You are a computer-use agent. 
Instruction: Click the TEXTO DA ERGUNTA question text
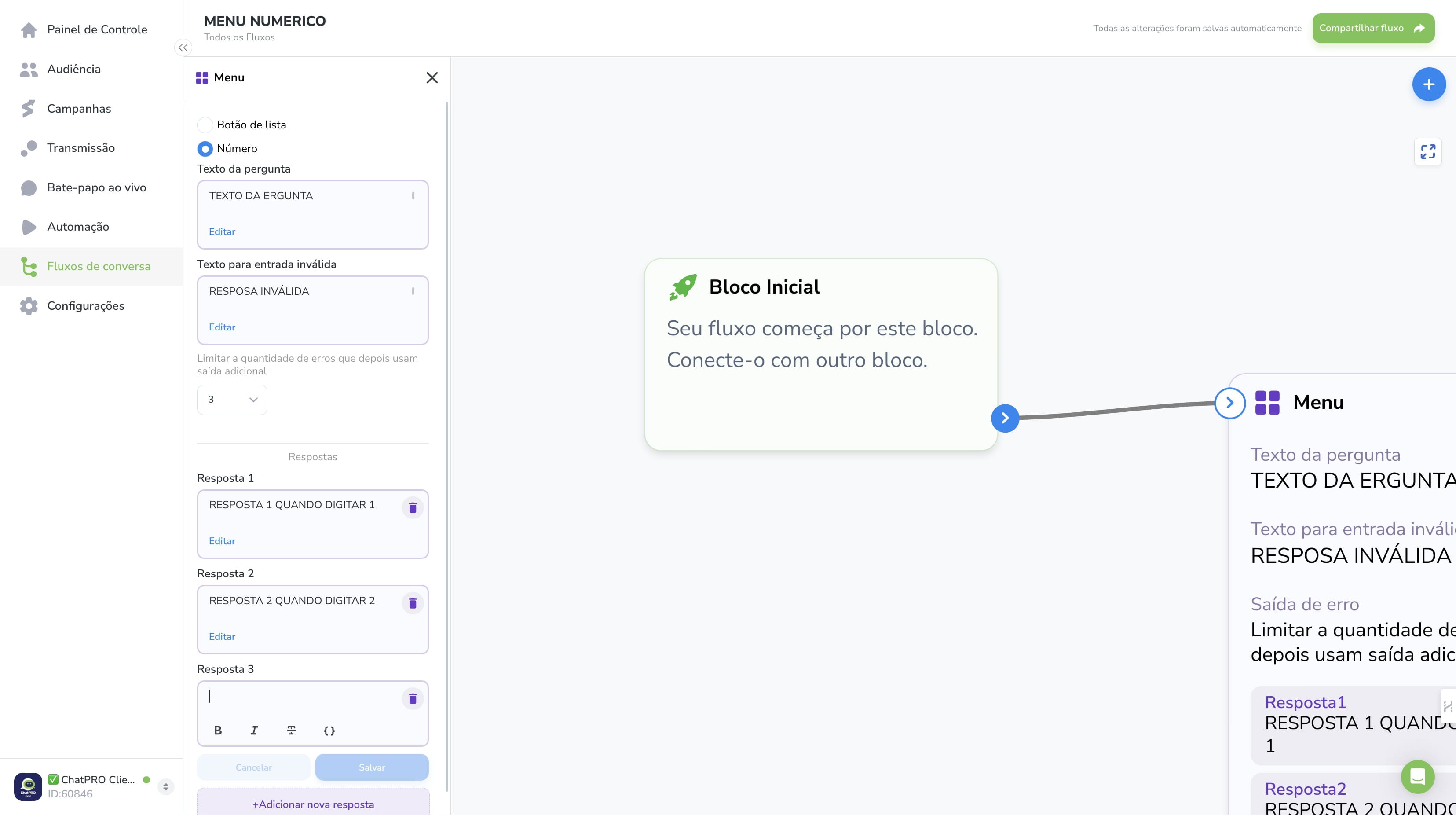pos(261,196)
